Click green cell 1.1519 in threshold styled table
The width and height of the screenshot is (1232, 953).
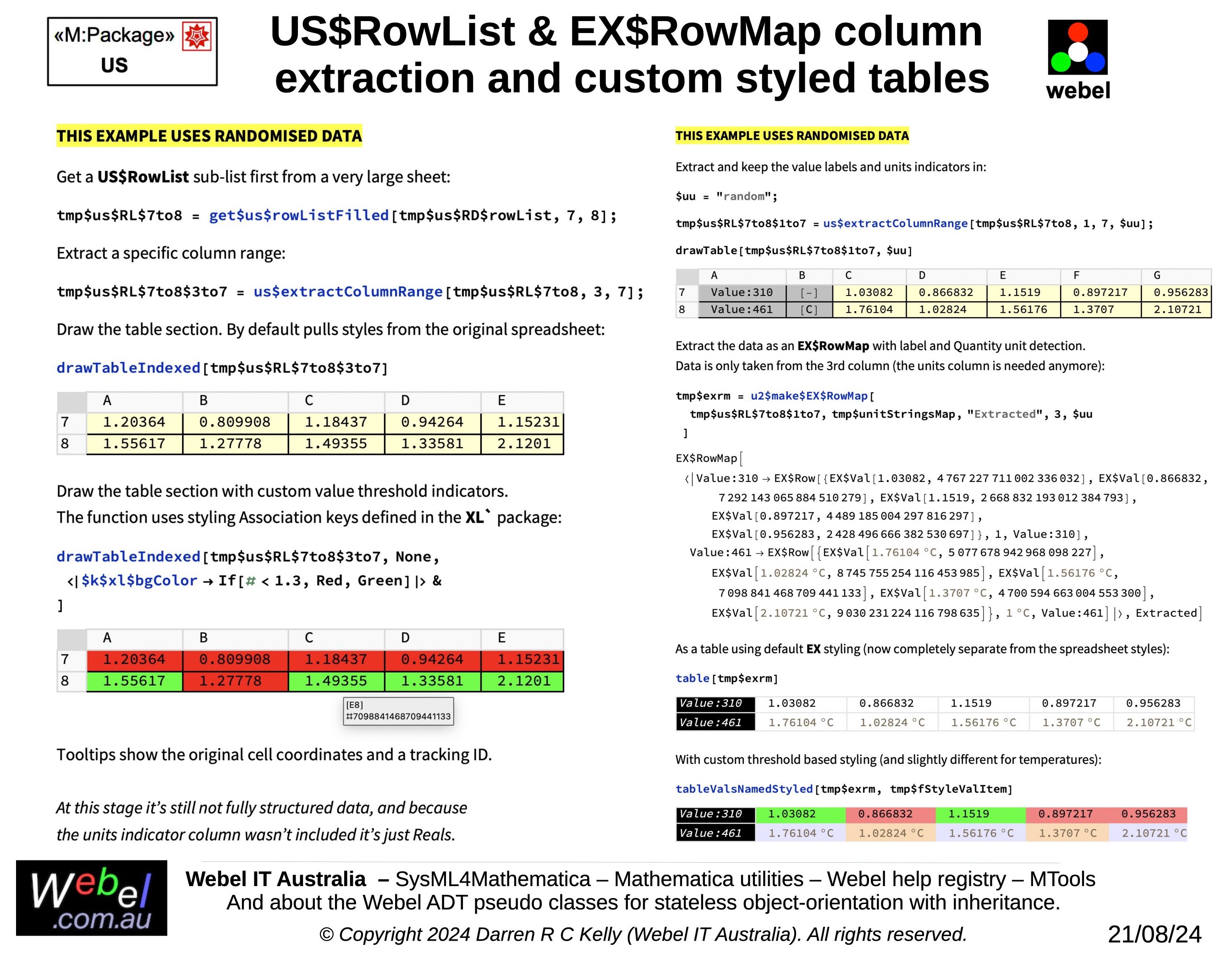[980, 814]
